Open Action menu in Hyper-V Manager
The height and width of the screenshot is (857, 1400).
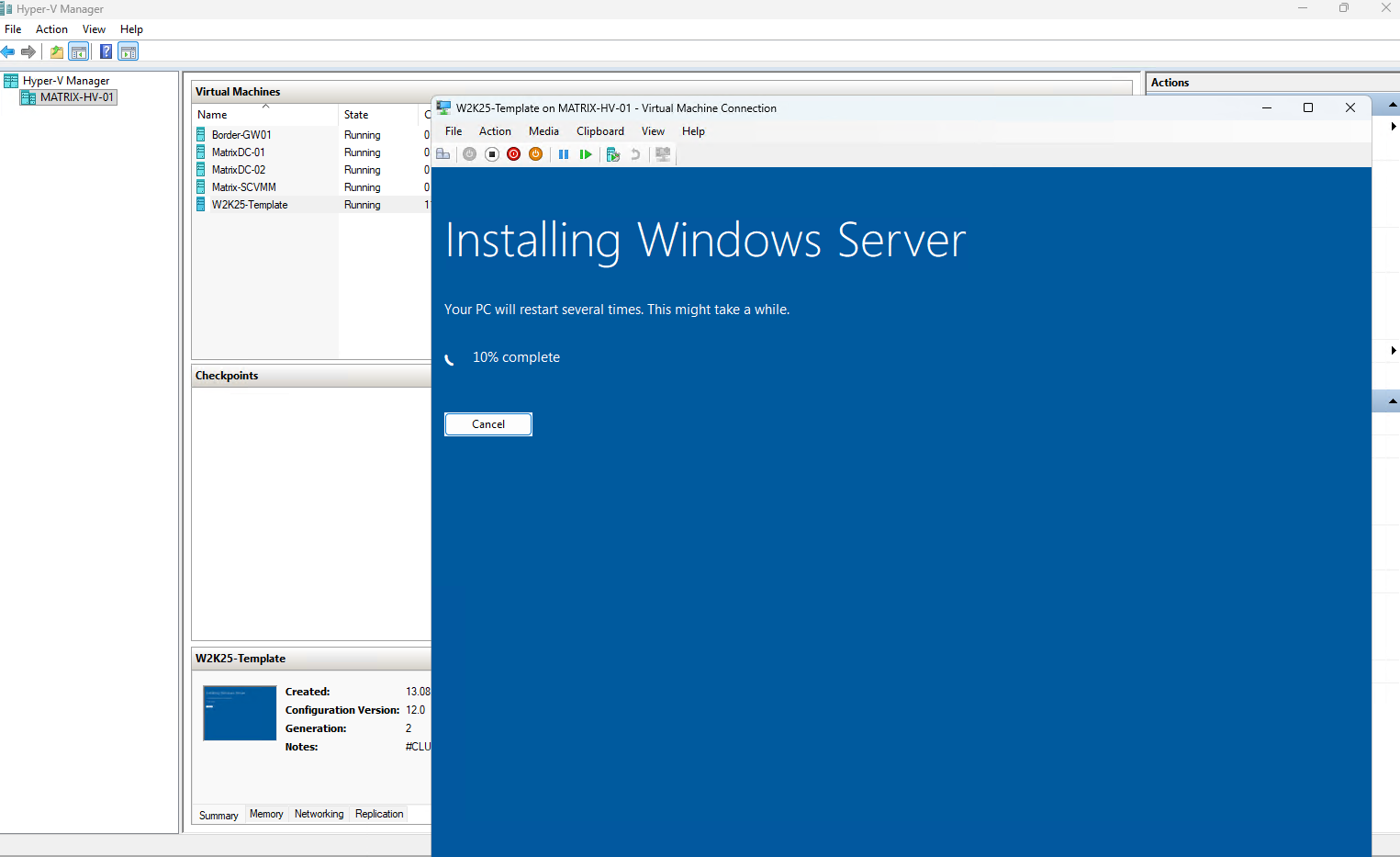click(x=51, y=29)
